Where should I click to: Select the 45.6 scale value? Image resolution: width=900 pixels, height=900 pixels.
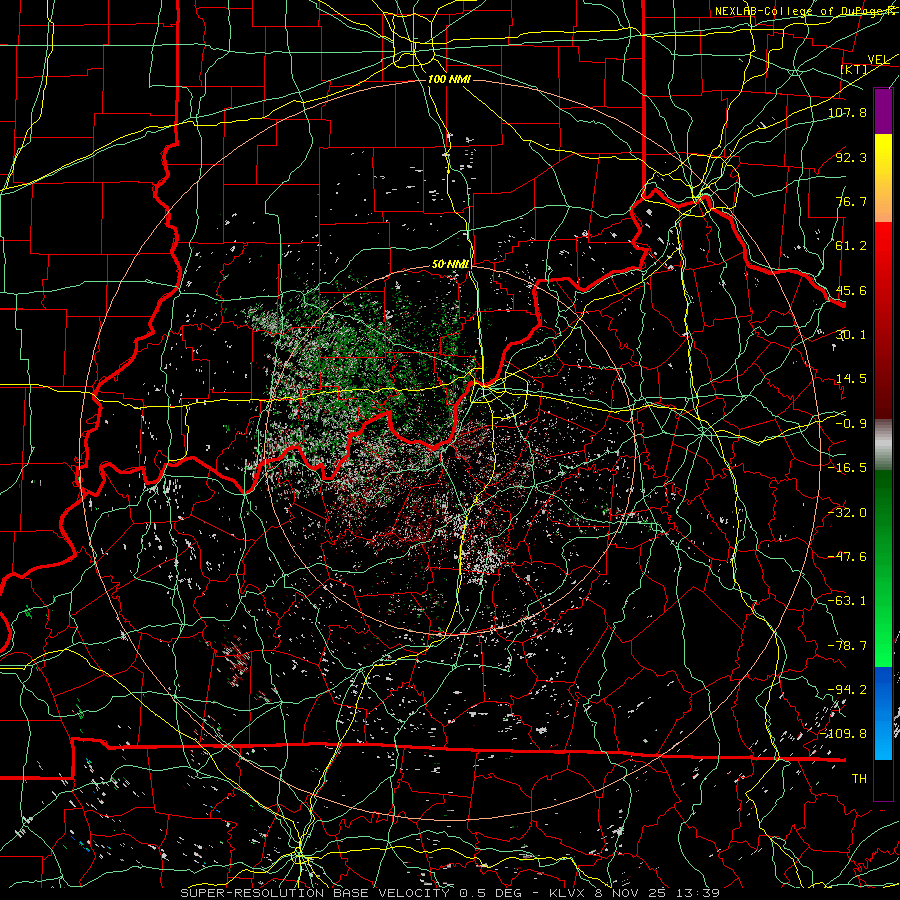(851, 290)
